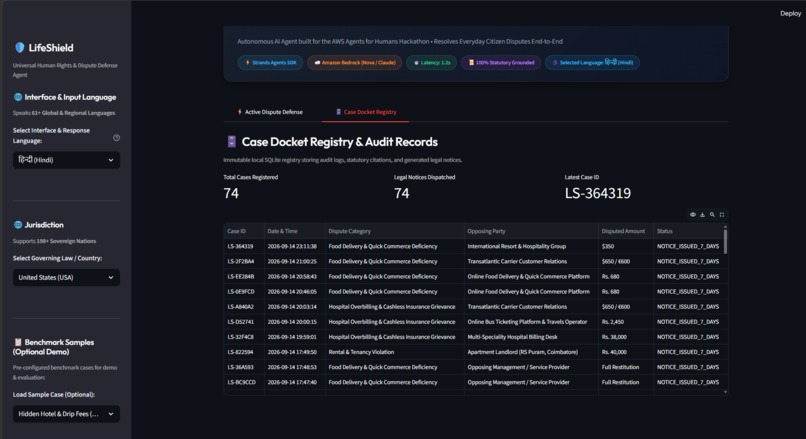Select the Case Docket Registry tab
Viewport: 806px width, 439px height.
pyautogui.click(x=365, y=112)
